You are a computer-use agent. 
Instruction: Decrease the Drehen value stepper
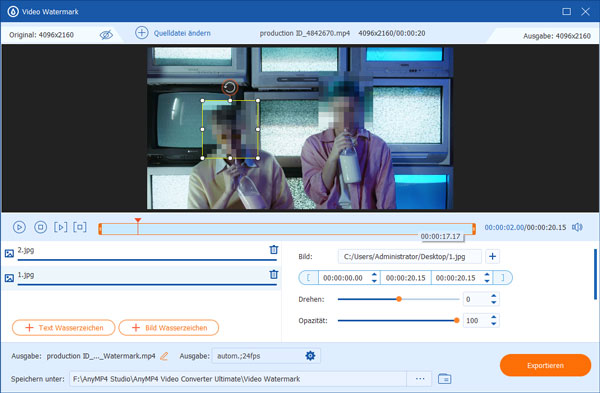494,303
